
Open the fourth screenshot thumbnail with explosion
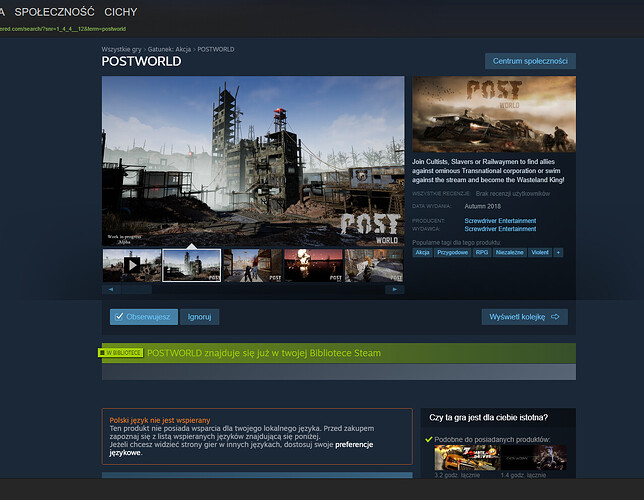313,265
